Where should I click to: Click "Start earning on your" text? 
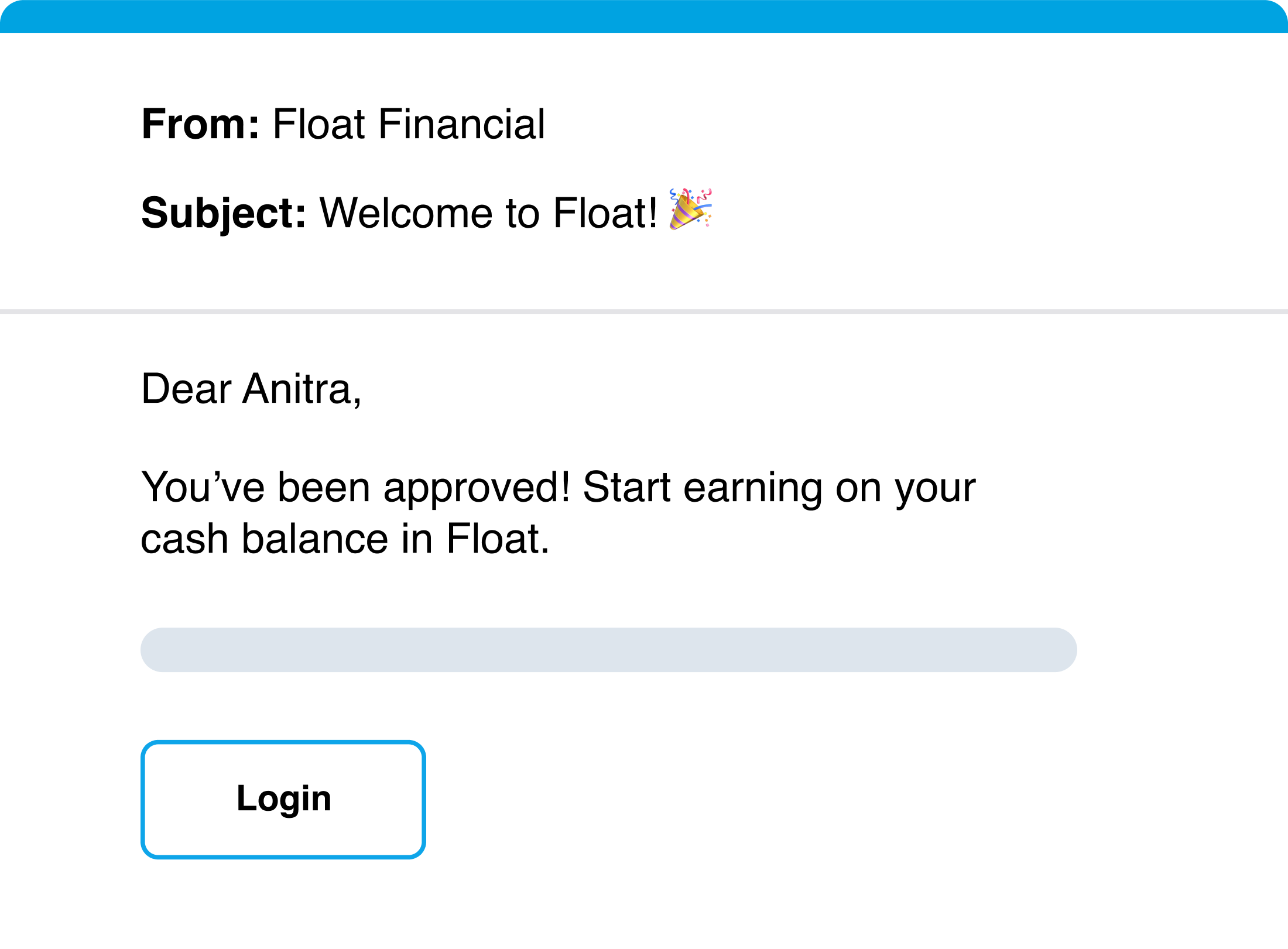click(x=779, y=488)
